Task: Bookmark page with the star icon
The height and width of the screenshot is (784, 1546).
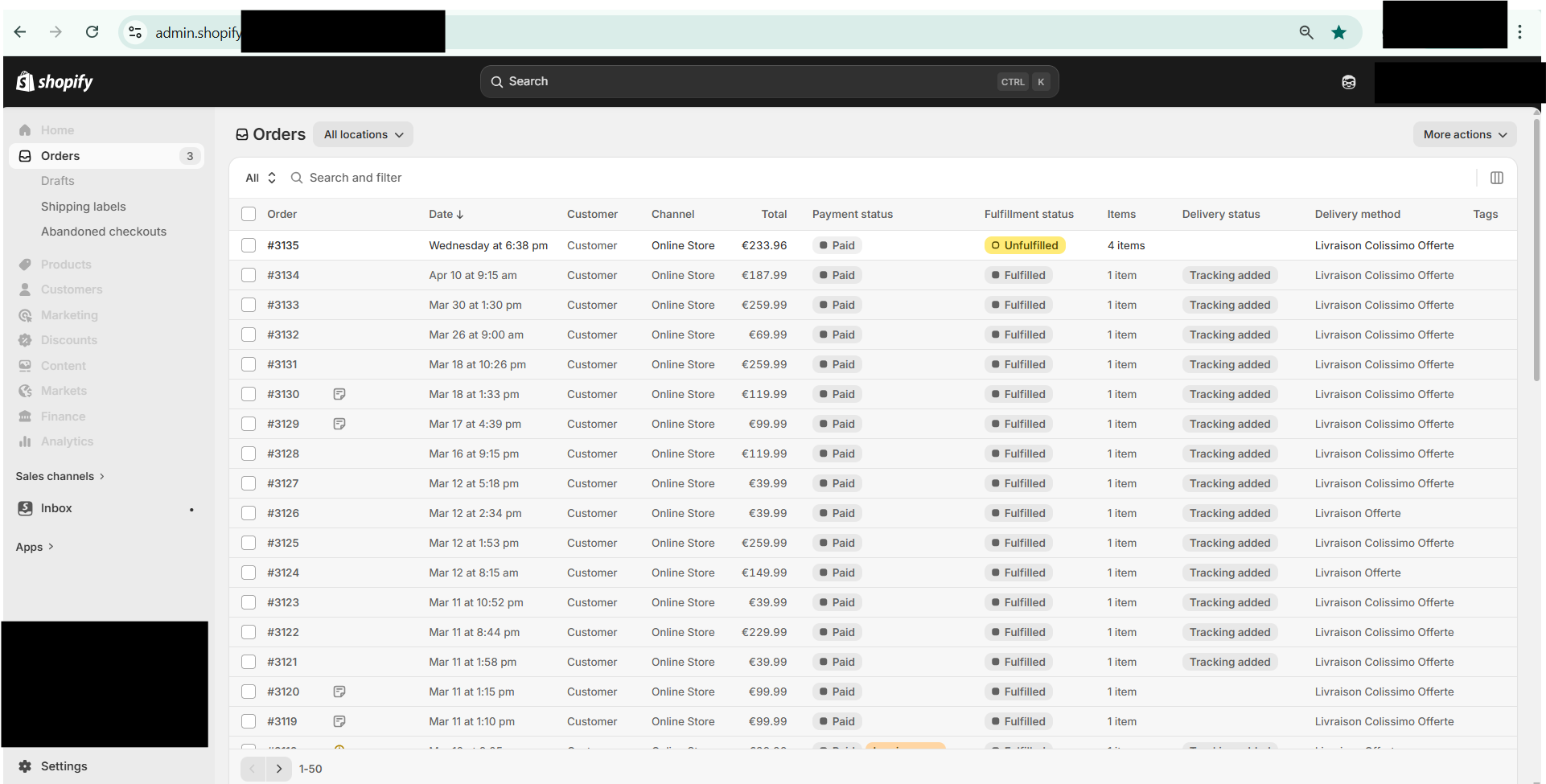Action: point(1338,32)
